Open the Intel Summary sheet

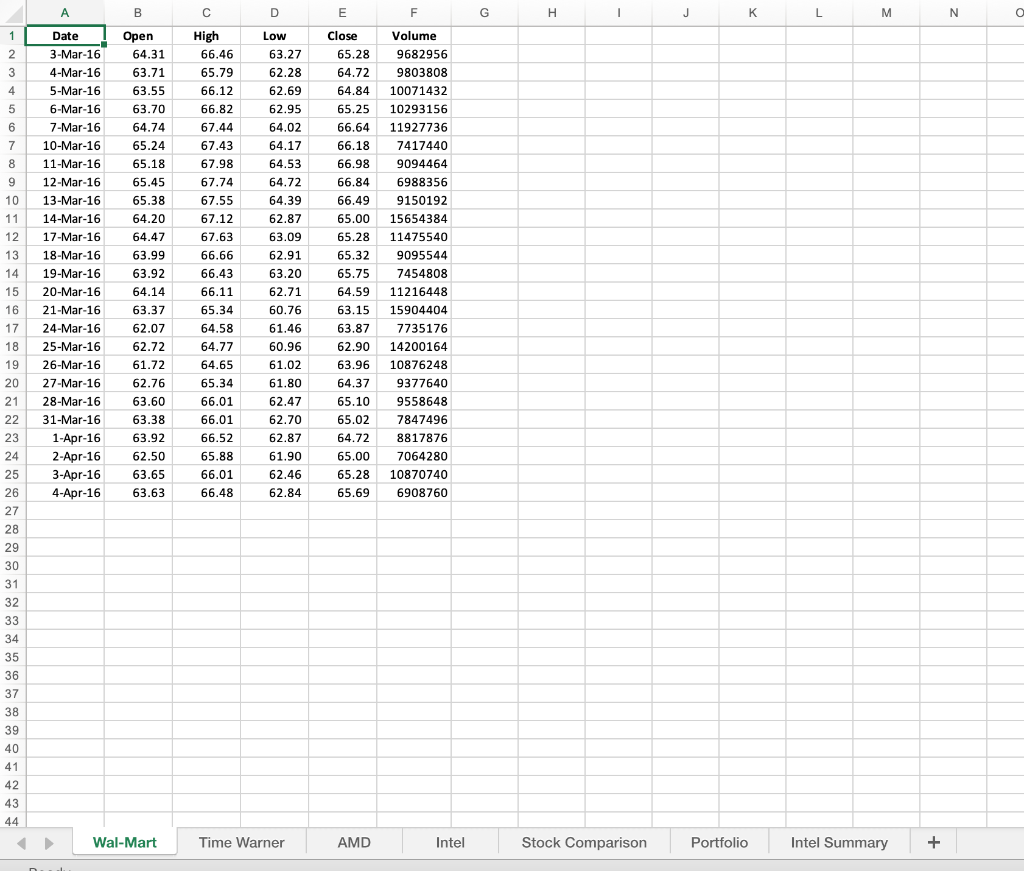coord(838,842)
